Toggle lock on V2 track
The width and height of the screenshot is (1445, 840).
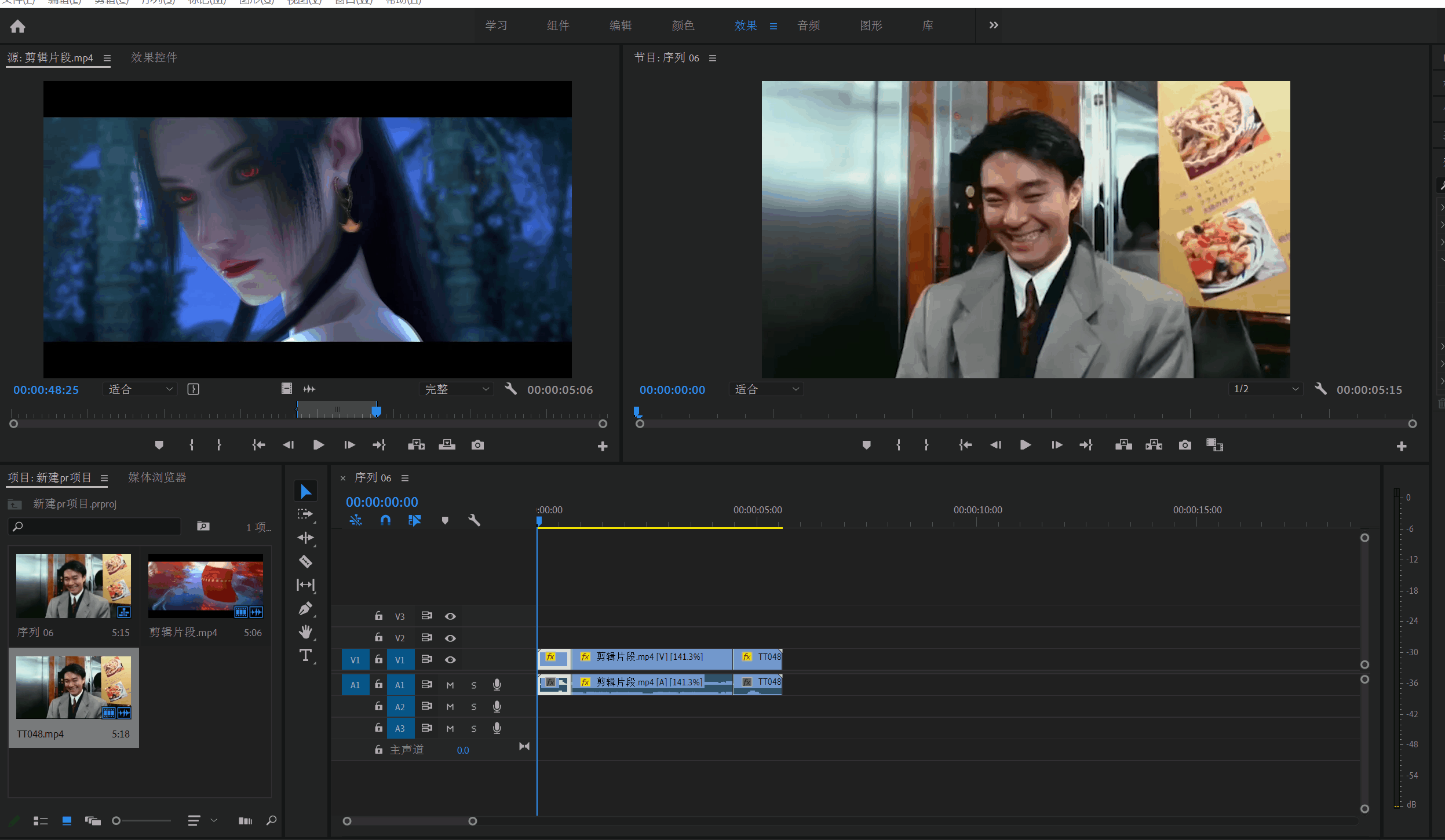(378, 637)
